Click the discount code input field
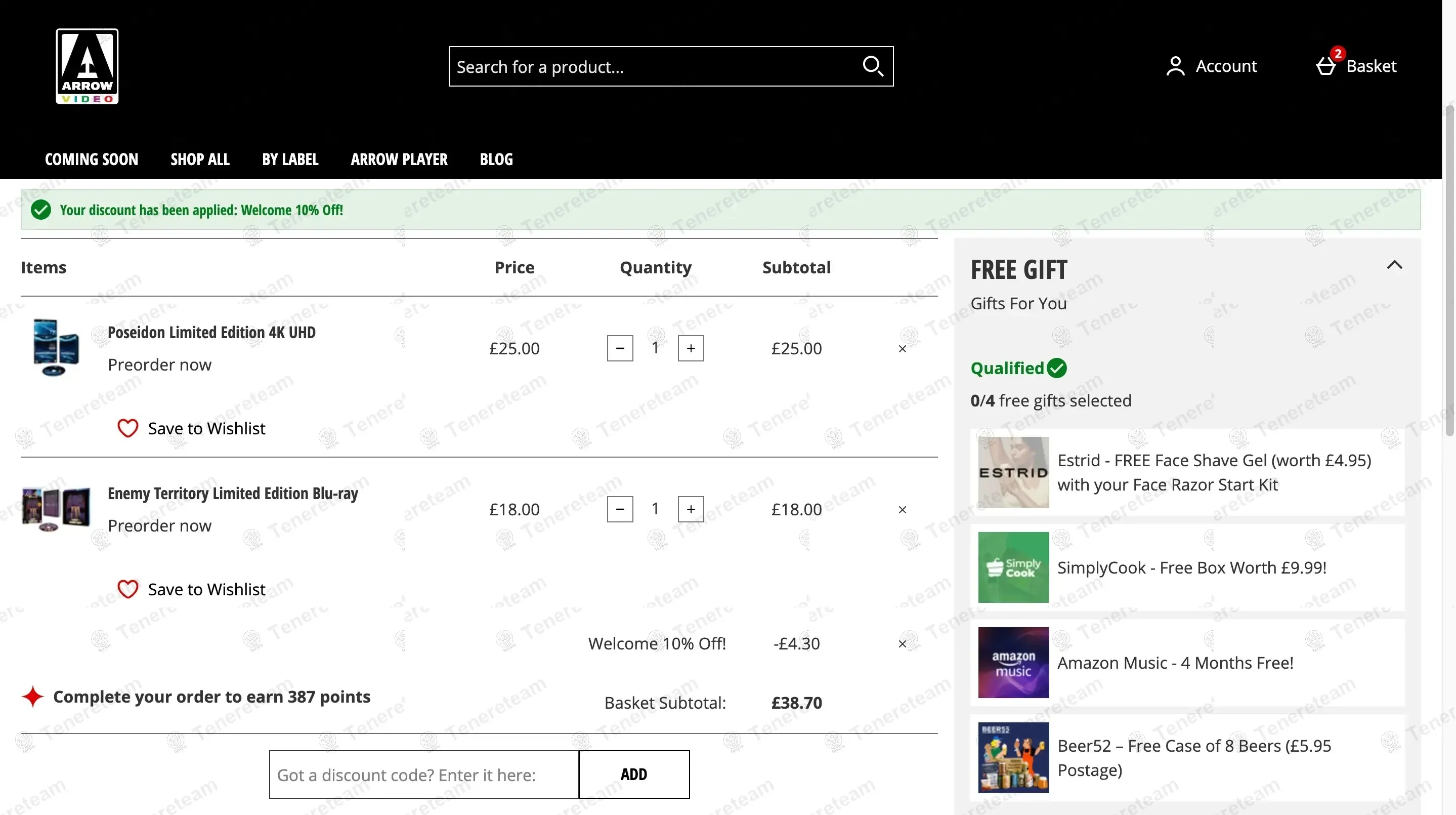This screenshot has height=815, width=1456. [424, 775]
